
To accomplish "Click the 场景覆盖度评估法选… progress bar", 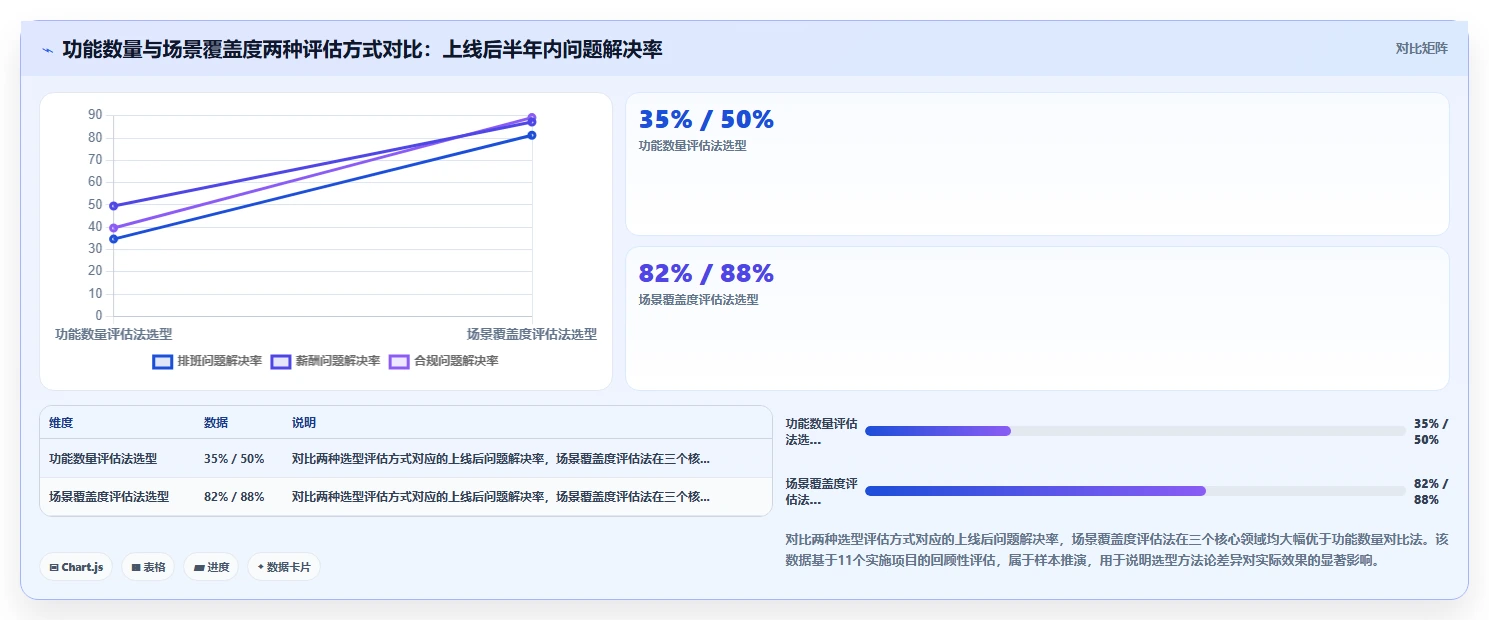I will point(1135,491).
